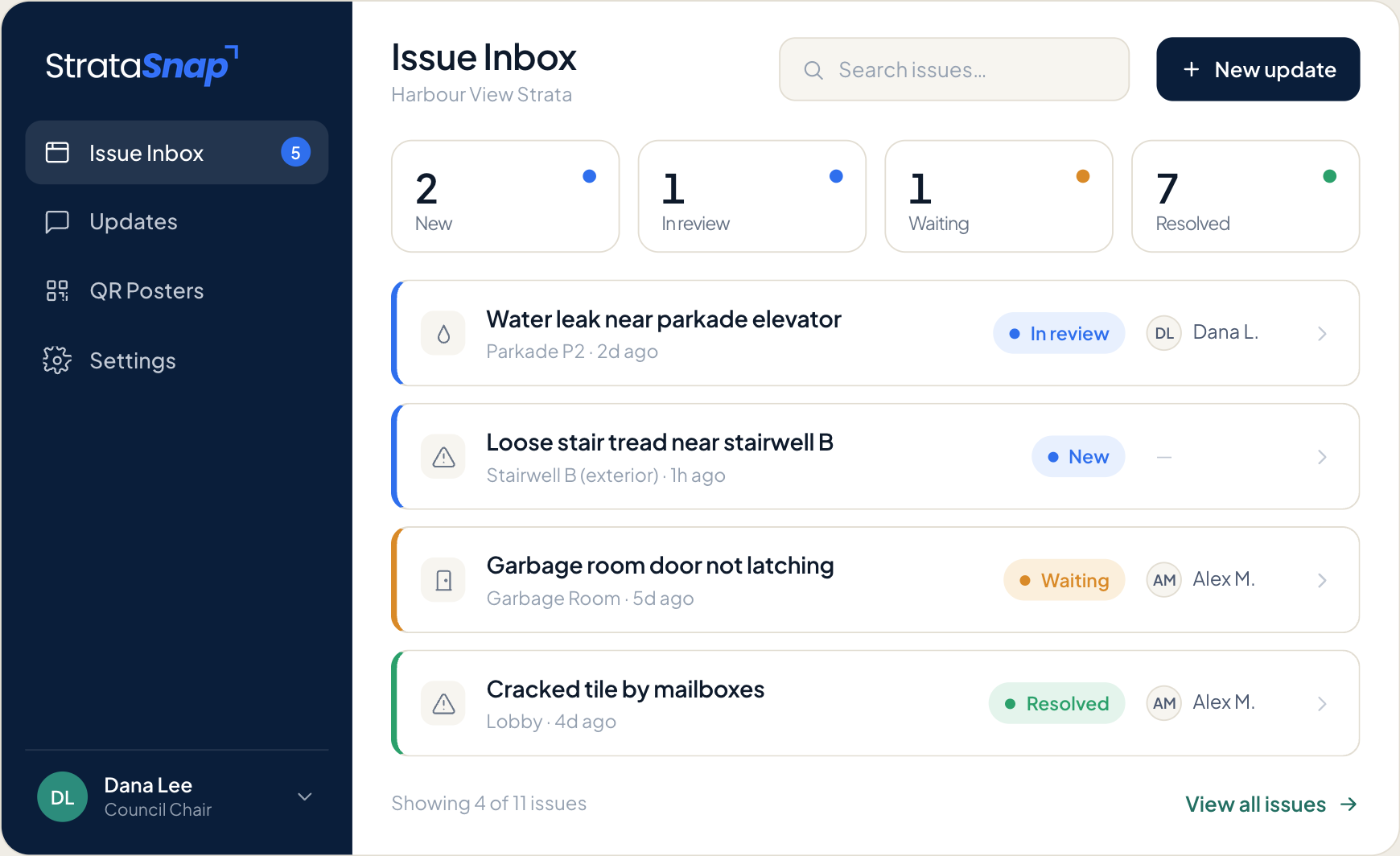The width and height of the screenshot is (1400, 856).
Task: Click the unassigned dash on Loose stair tread
Action: point(1163,457)
